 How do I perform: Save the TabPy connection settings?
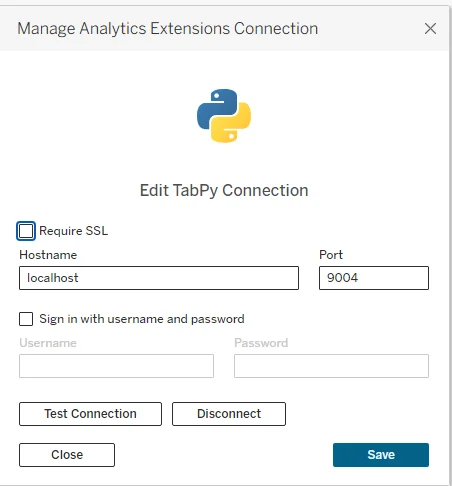click(x=381, y=455)
